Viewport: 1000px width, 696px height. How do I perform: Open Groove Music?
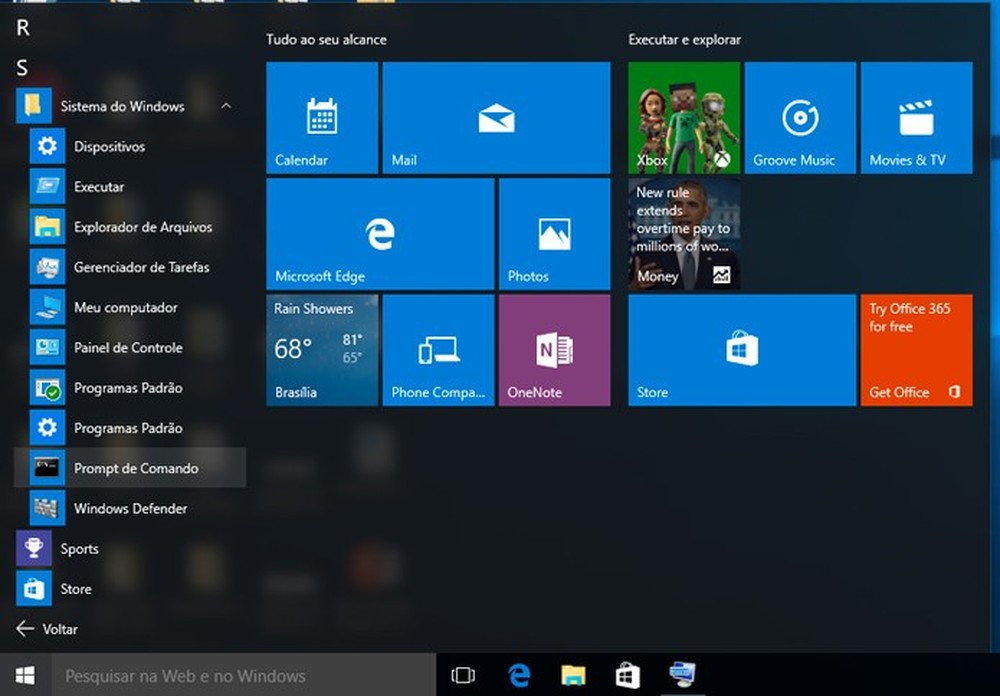[800, 117]
